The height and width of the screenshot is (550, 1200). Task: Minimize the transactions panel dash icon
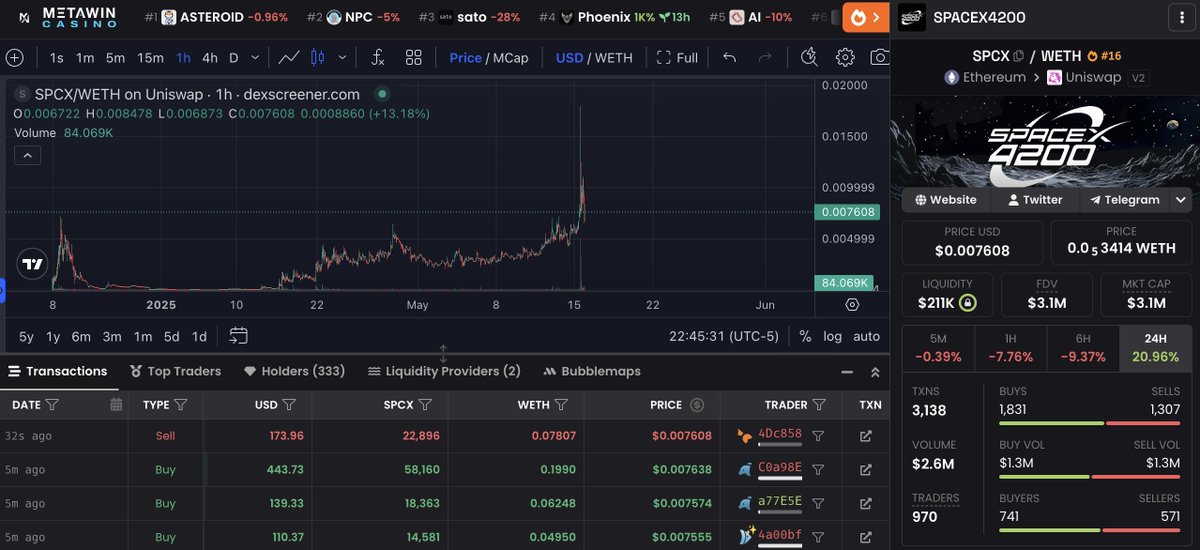click(847, 372)
